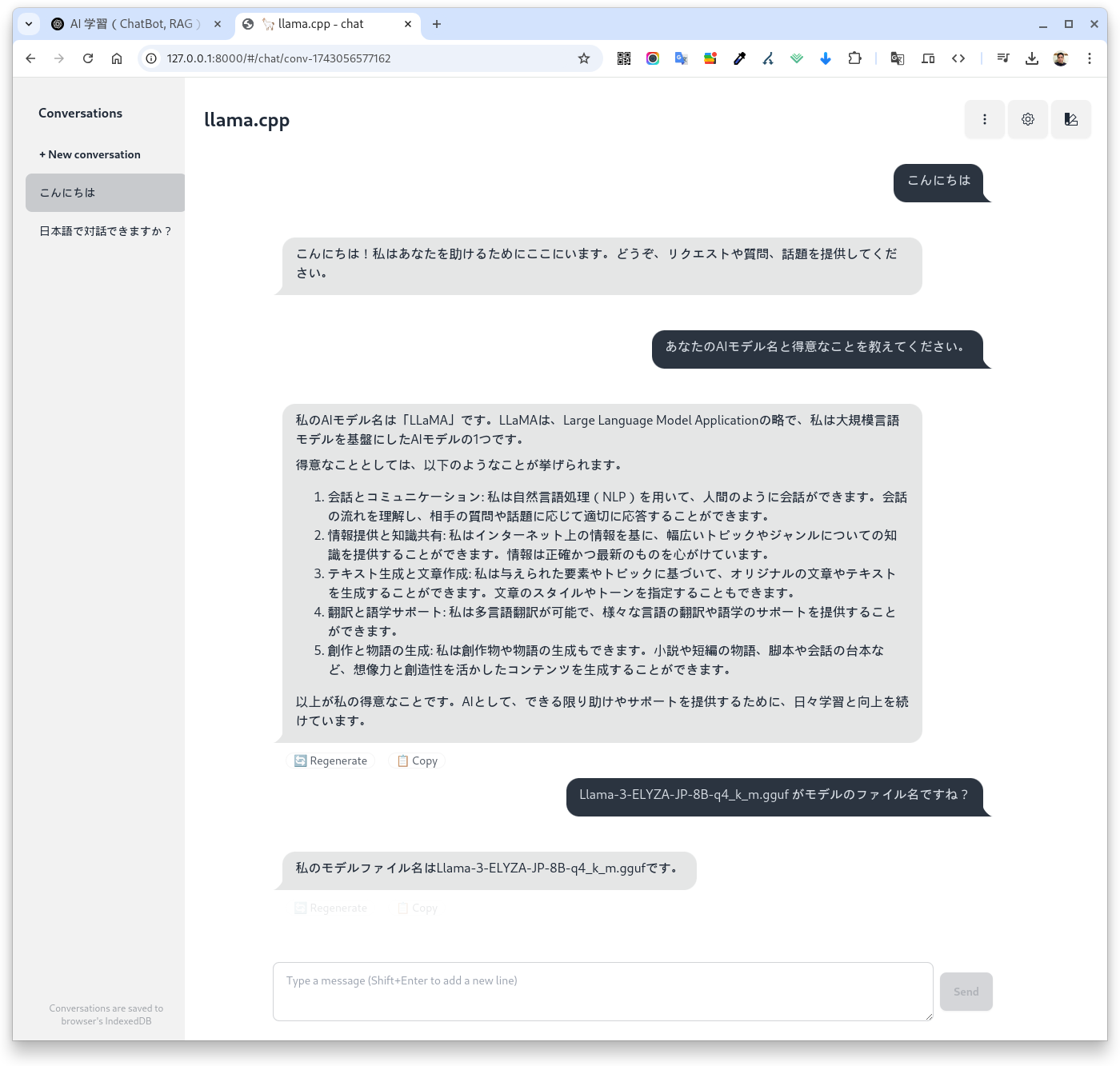Regenerate the model file name response
The height and width of the screenshot is (1066, 1120).
pyautogui.click(x=330, y=908)
